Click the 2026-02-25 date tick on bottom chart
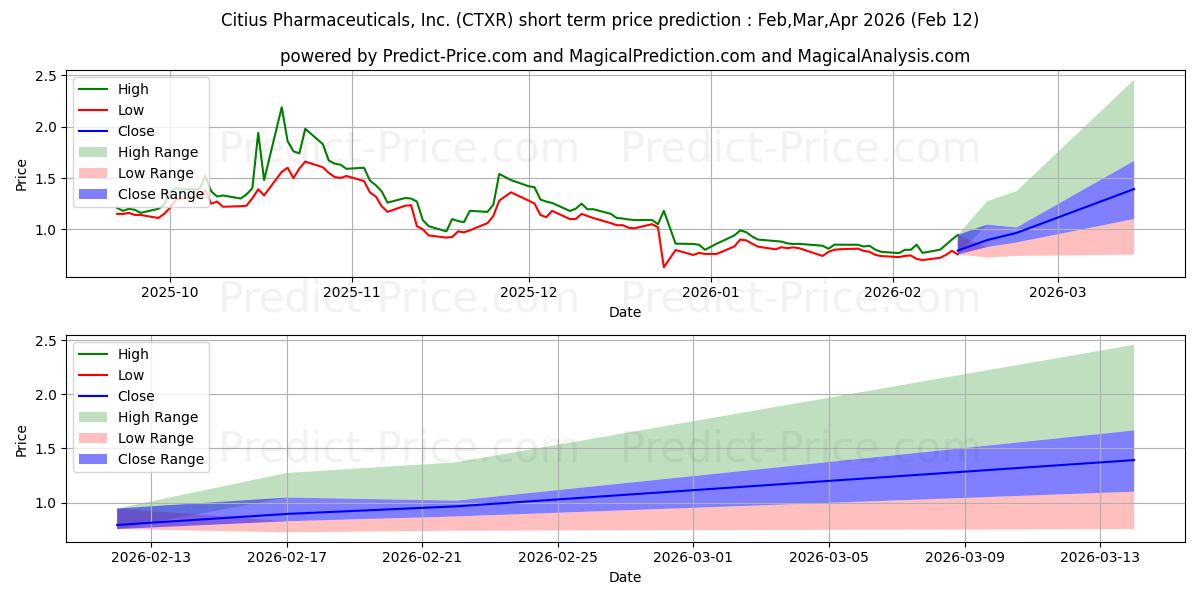Screen dimensions: 1200x600 pos(558,557)
